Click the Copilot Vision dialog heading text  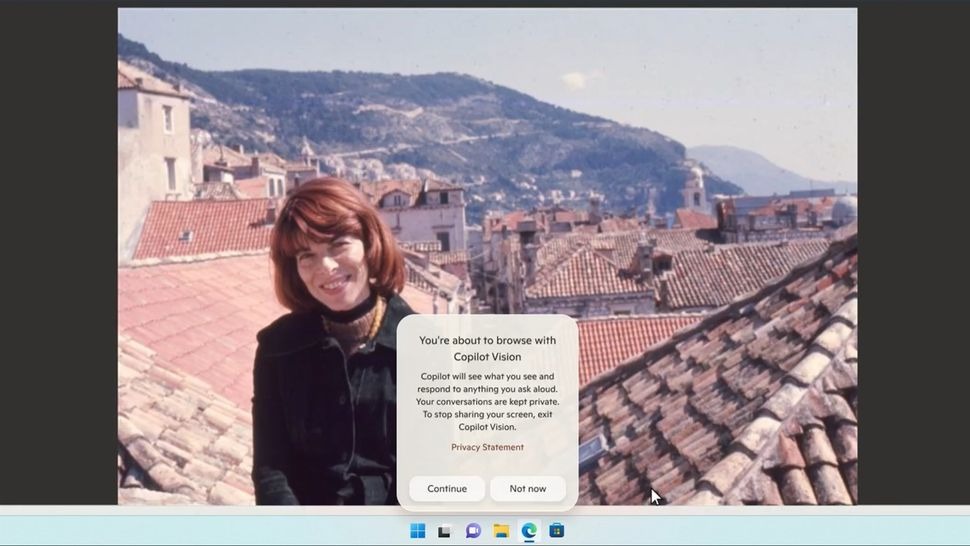[487, 348]
